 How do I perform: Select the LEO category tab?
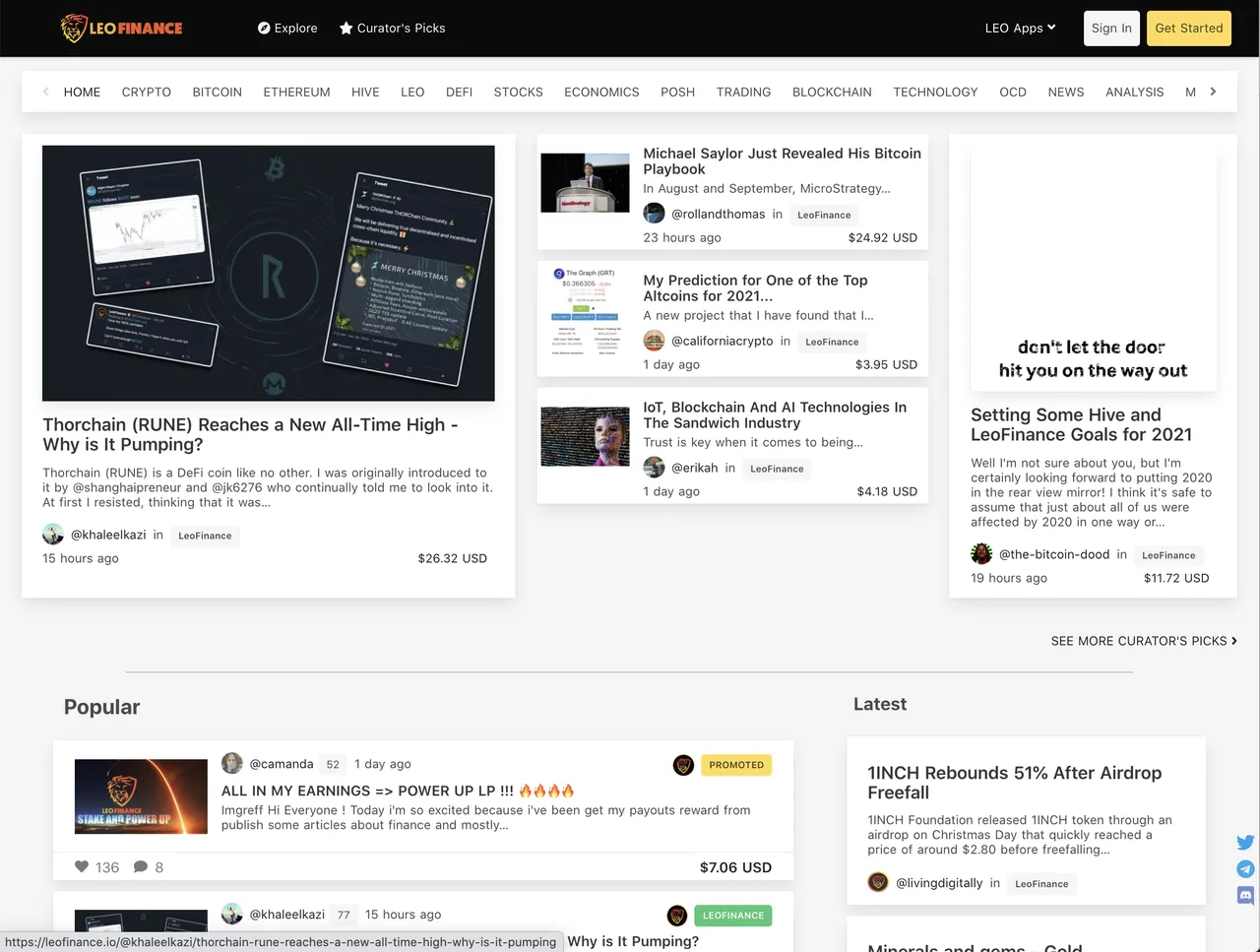click(x=412, y=92)
